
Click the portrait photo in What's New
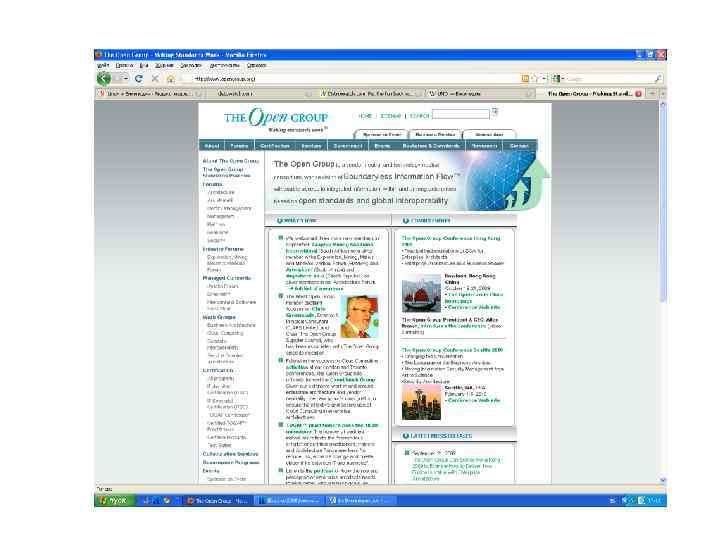(359, 317)
